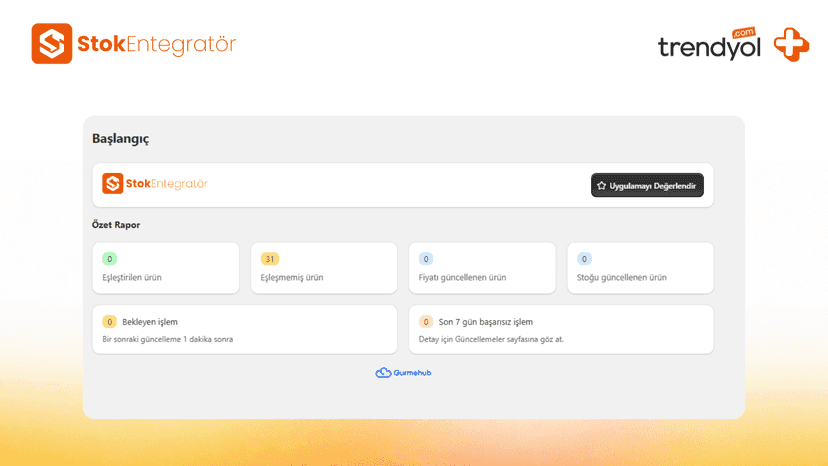The image size is (828, 466).
Task: Click the Özet Rapor heading
Action: [x=116, y=225]
